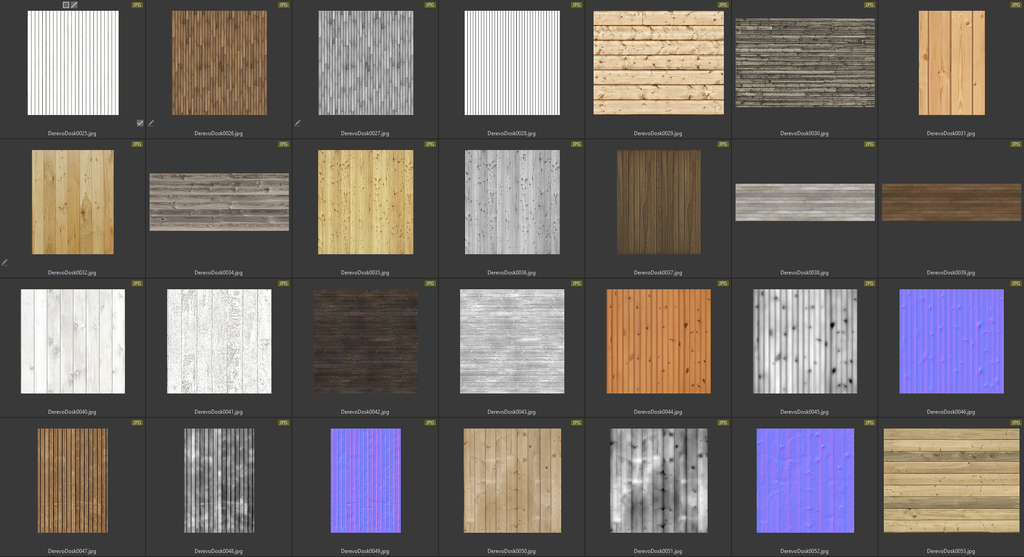Click the DerevoDosk0031.jpg file name label
The height and width of the screenshot is (557, 1024).
coord(951,133)
